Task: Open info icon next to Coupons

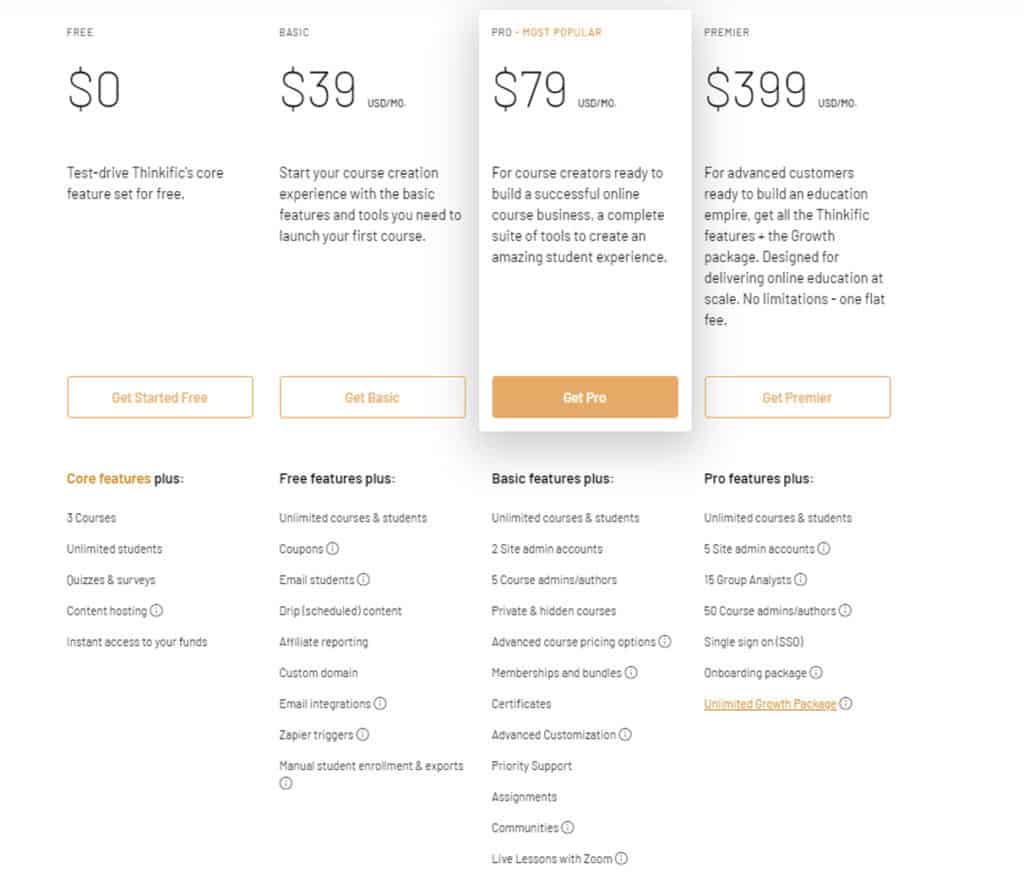Action: point(332,549)
